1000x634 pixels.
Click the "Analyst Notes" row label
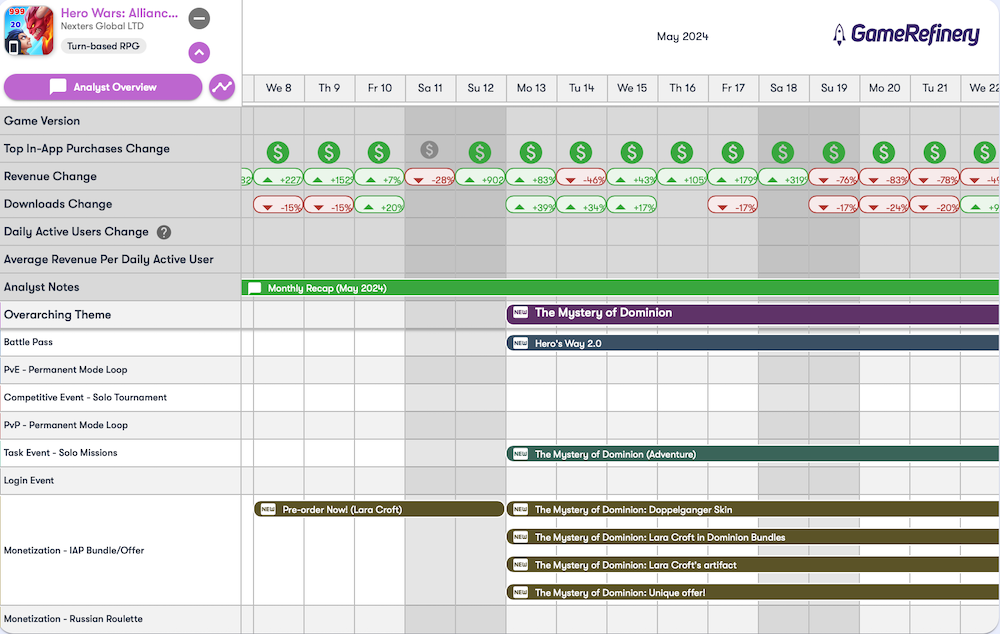click(41, 287)
